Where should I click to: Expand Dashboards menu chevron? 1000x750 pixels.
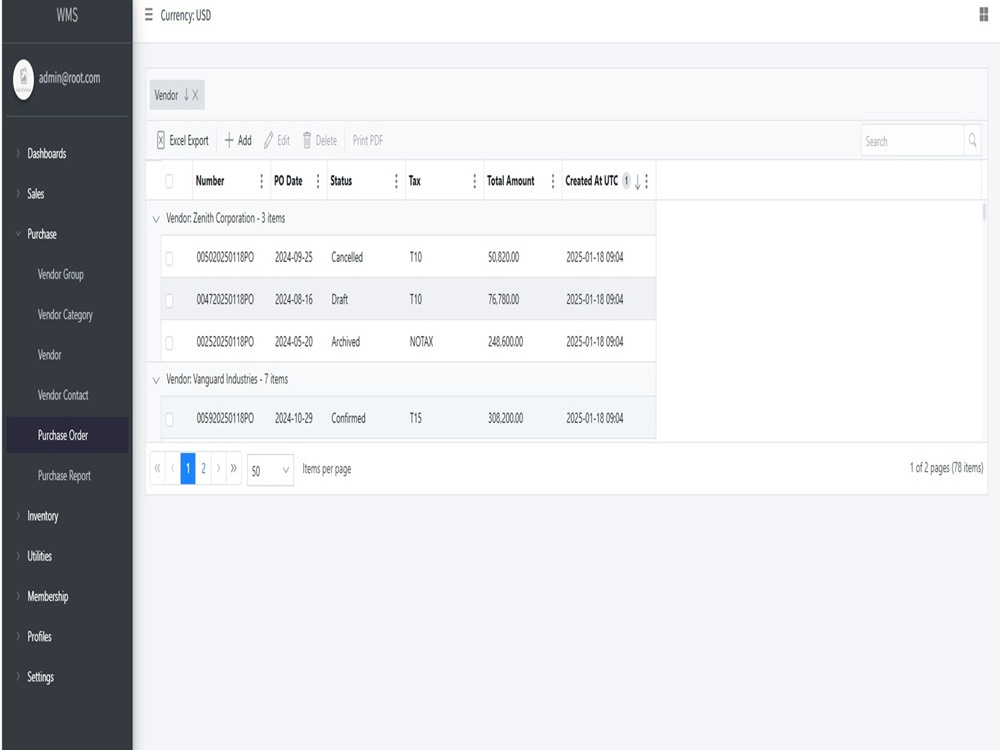18,153
